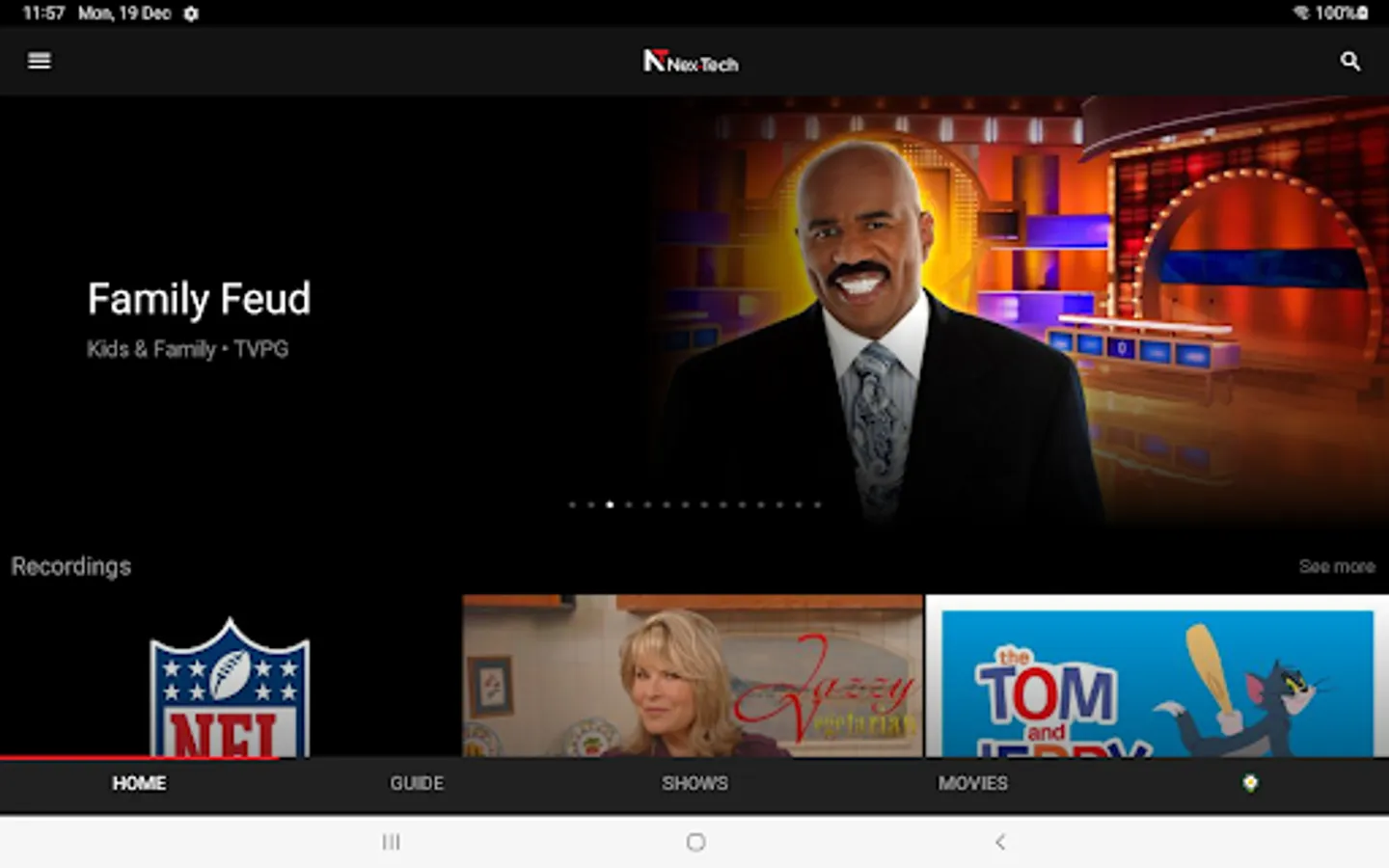Screen dimensions: 1389x868
Task: Switch to the Guide tab
Action: coord(417,783)
